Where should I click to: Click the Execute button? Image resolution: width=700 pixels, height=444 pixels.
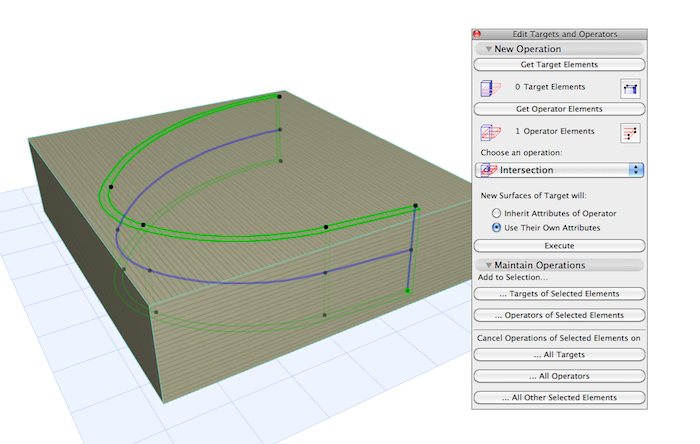pos(559,245)
